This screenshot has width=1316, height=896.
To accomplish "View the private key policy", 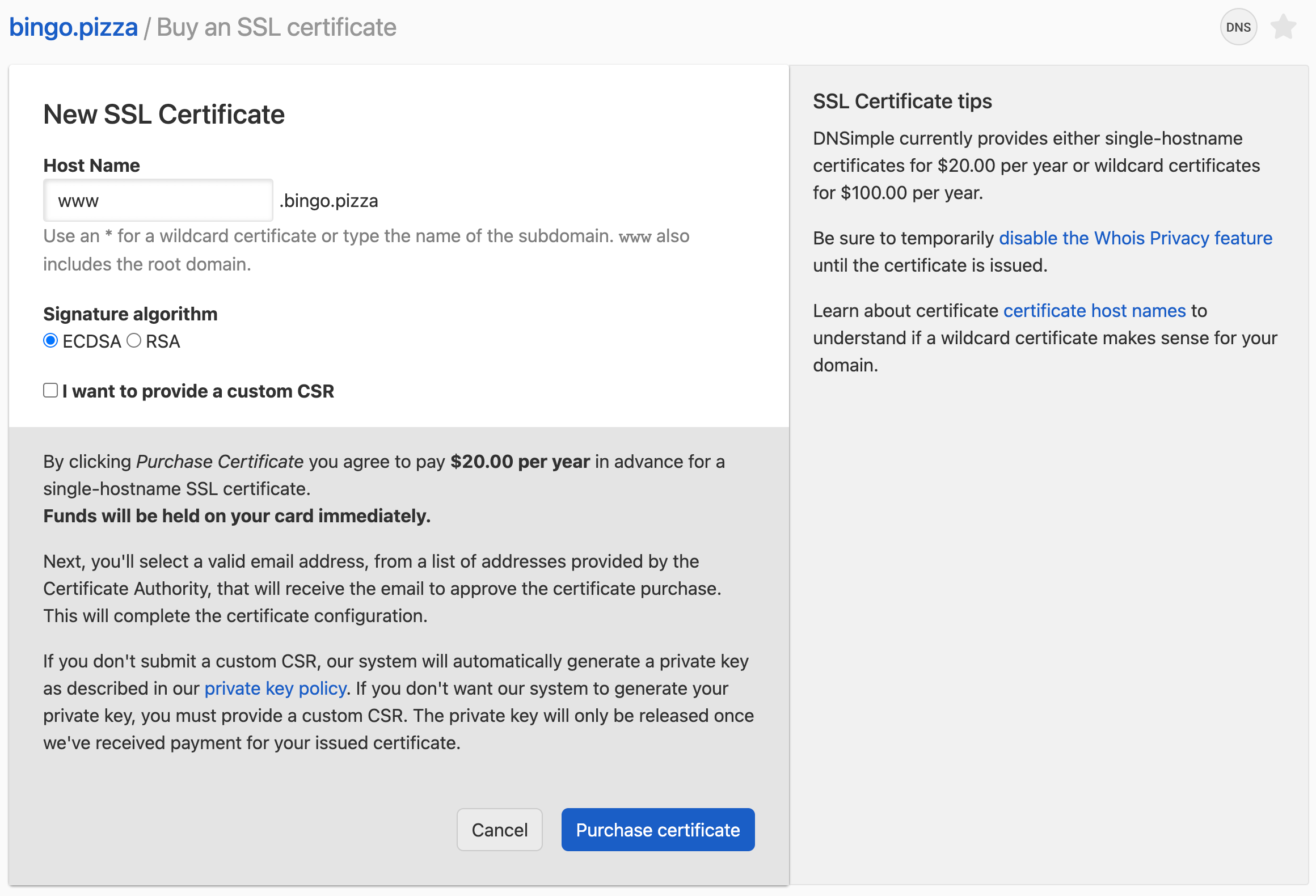I will (x=275, y=688).
